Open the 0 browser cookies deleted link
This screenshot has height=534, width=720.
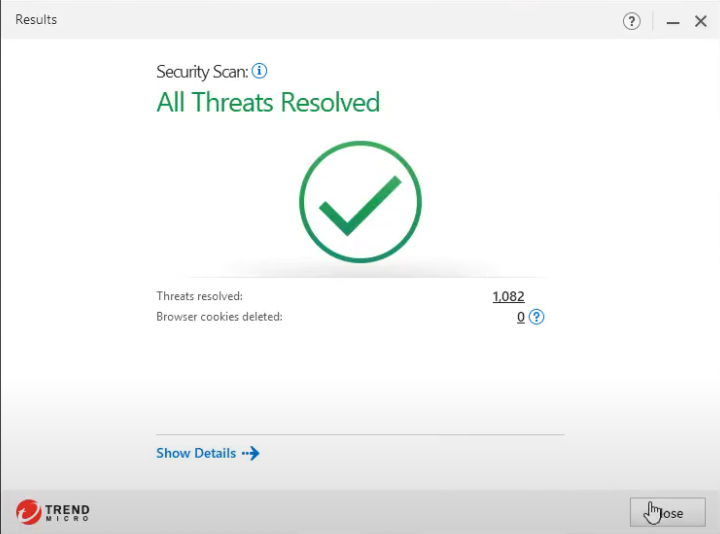point(520,317)
